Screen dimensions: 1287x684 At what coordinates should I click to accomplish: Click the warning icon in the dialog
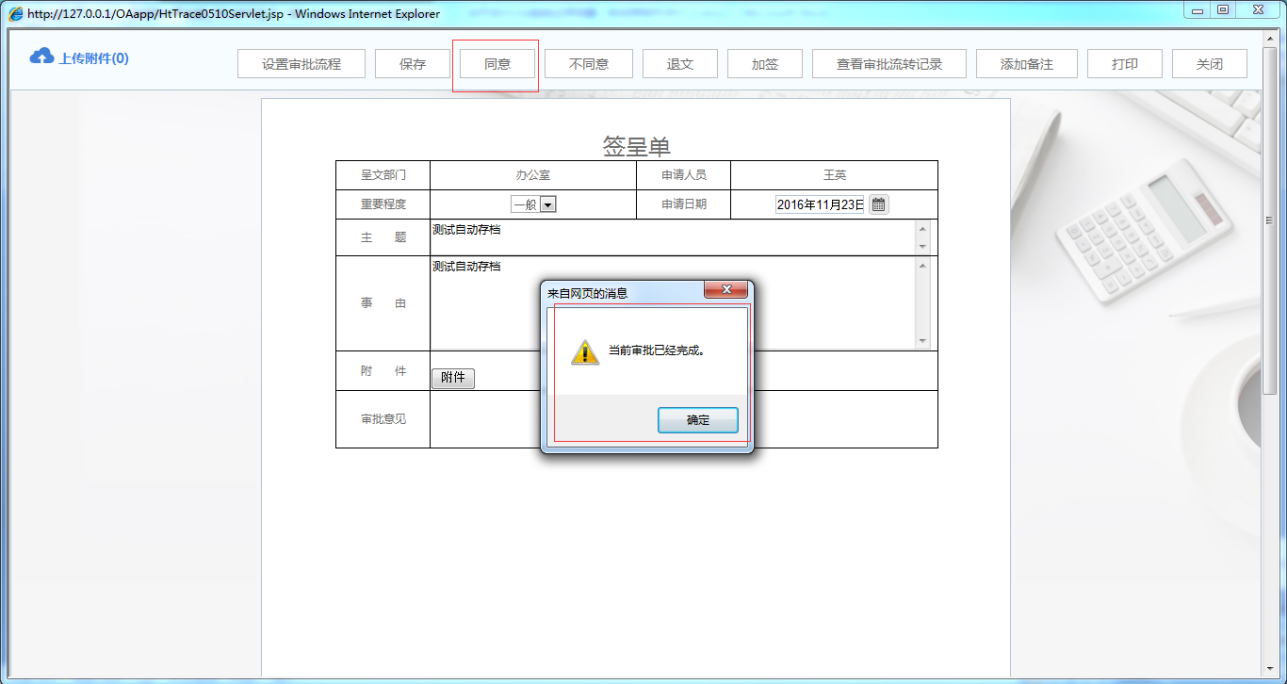pyautogui.click(x=585, y=353)
